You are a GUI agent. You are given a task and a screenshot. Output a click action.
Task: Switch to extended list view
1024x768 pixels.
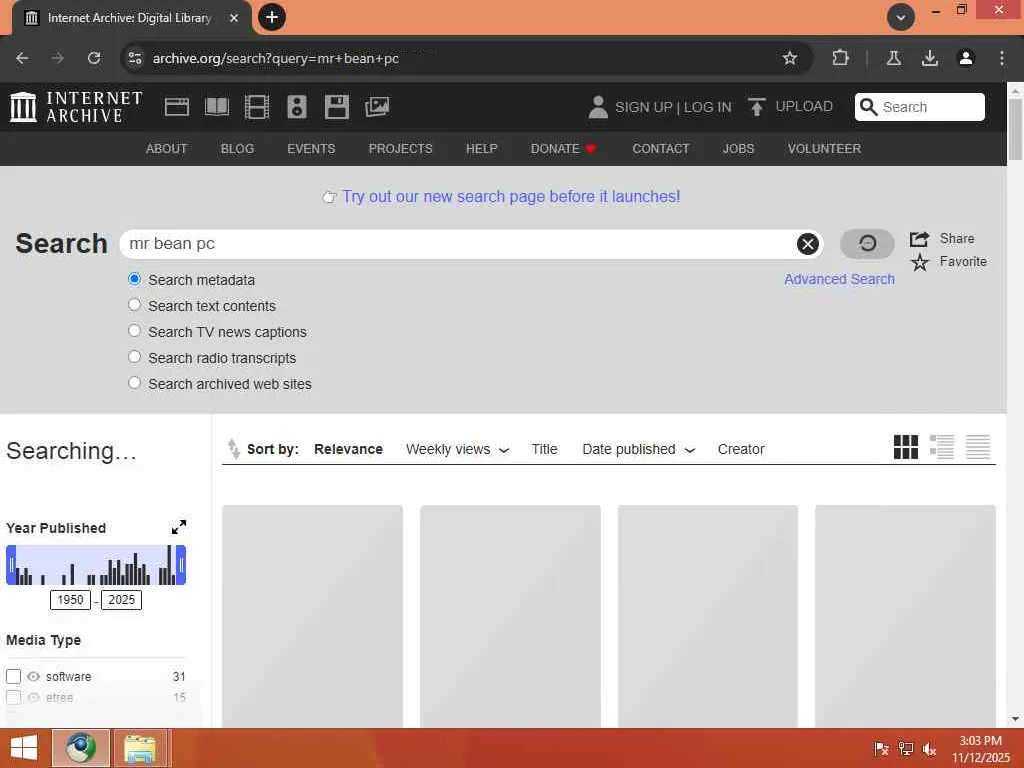pyautogui.click(x=942, y=447)
